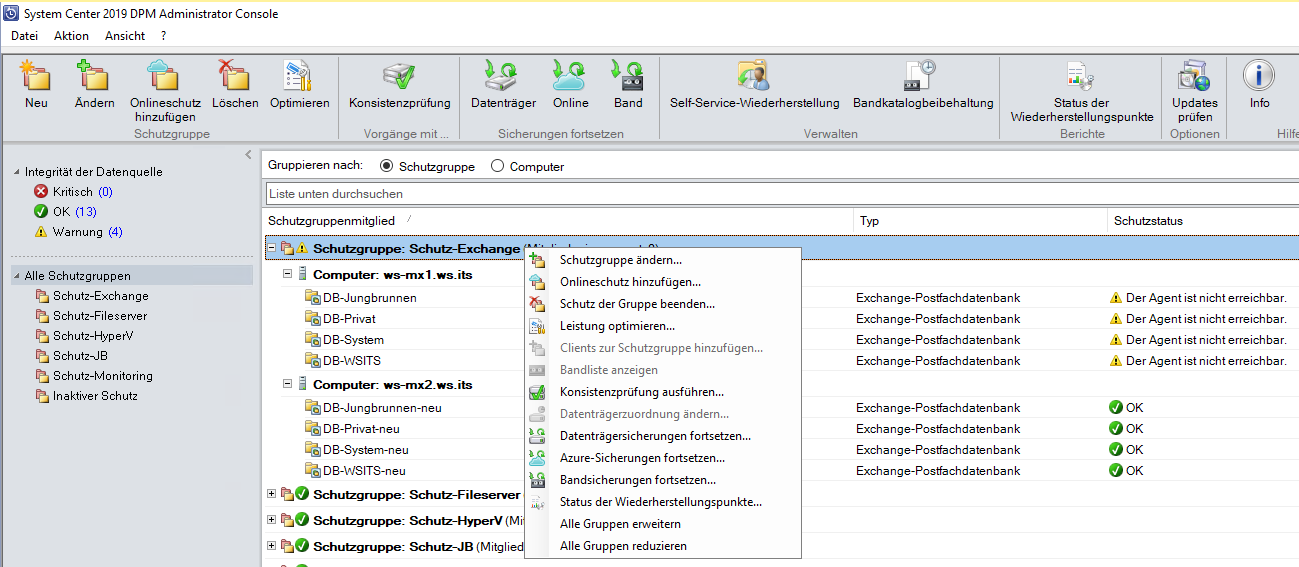1299x567 pixels.
Task: Click the OK (13) count link
Action: [x=86, y=212]
